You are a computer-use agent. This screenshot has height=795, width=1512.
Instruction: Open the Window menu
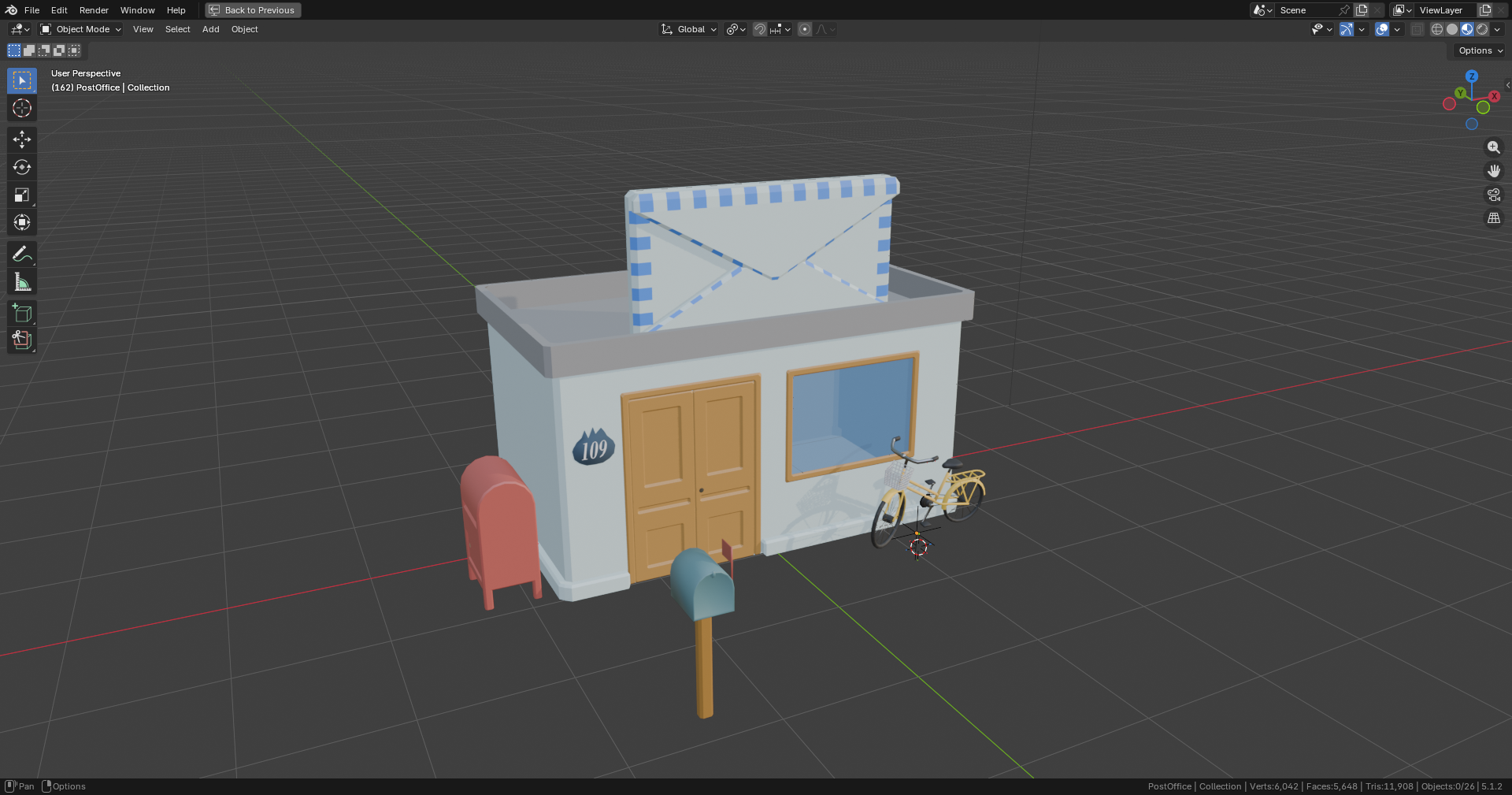coord(138,10)
